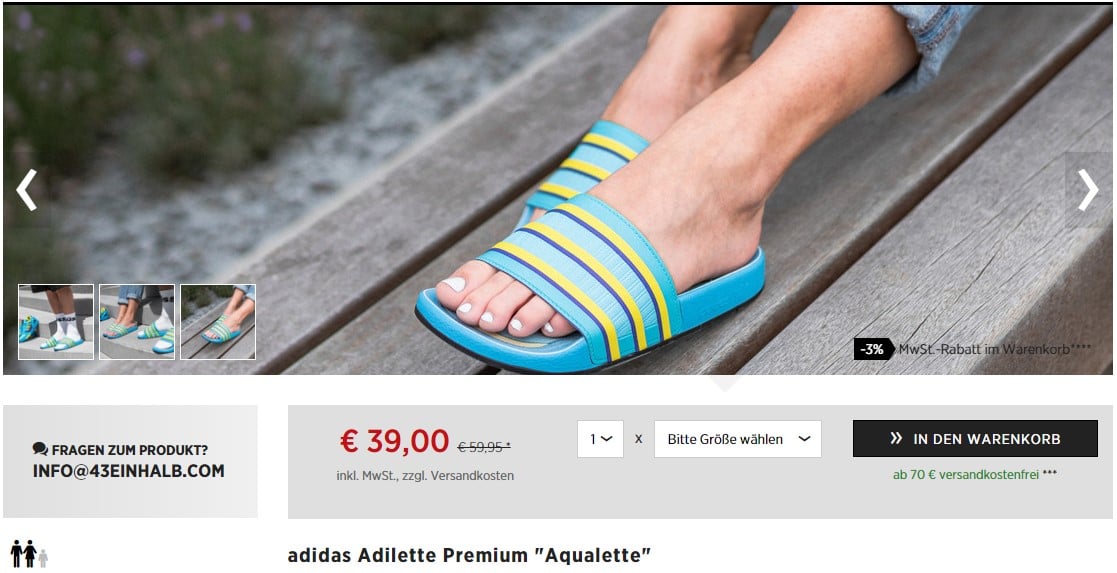Screen dimensions: 1117x573
Task: Show the previous product photo with left arrow
Action: click(x=26, y=190)
